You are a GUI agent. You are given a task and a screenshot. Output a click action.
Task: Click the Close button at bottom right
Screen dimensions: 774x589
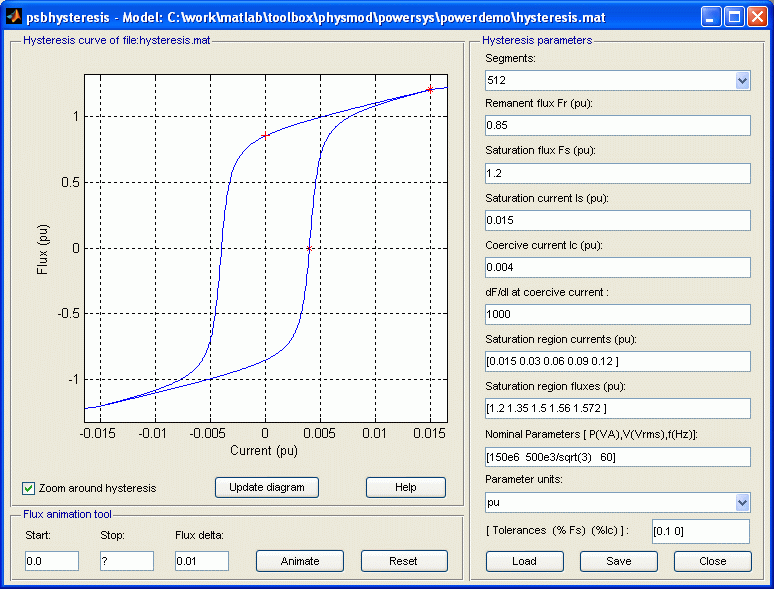[713, 561]
